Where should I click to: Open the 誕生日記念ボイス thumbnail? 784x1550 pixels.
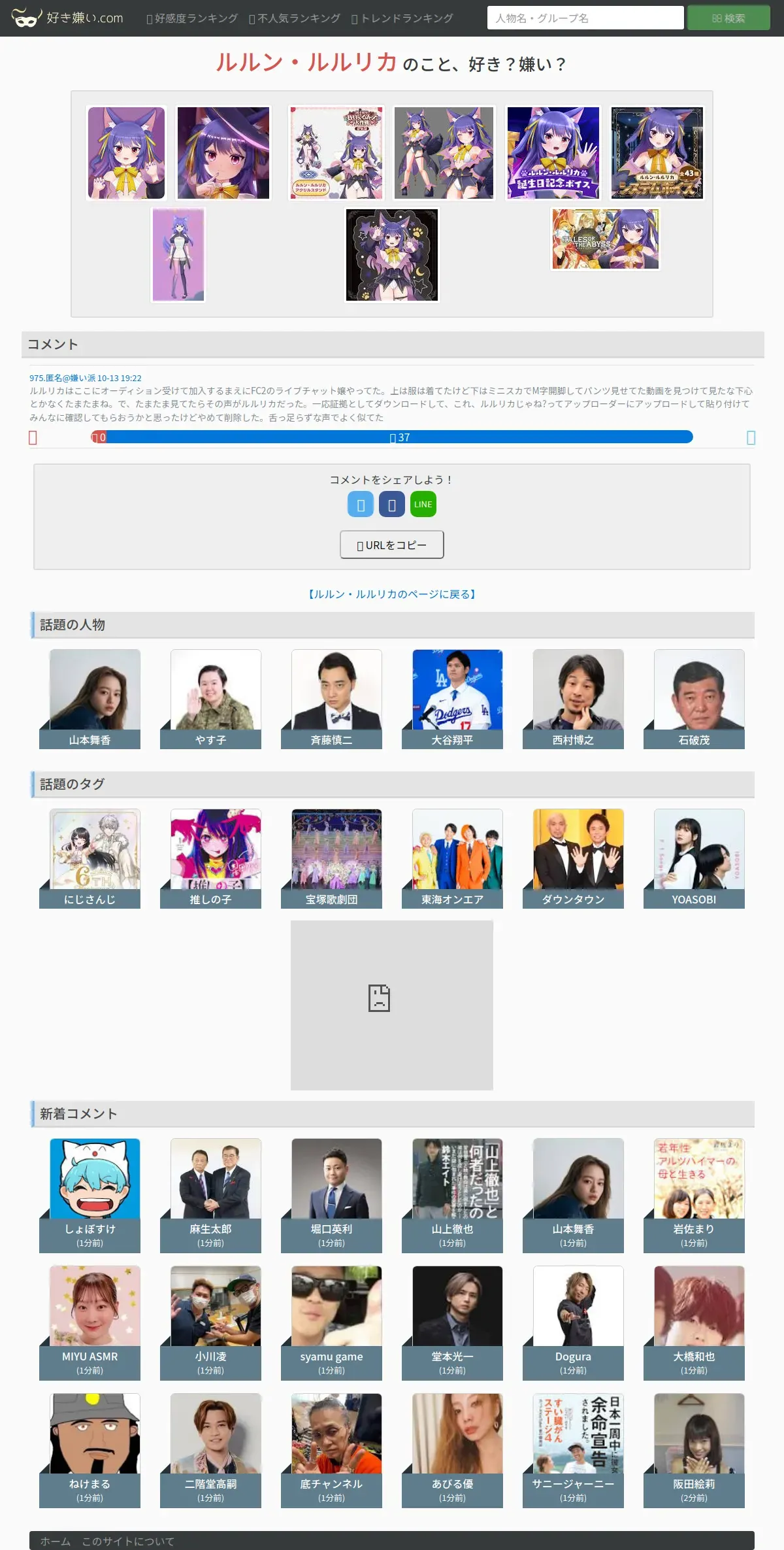point(553,152)
